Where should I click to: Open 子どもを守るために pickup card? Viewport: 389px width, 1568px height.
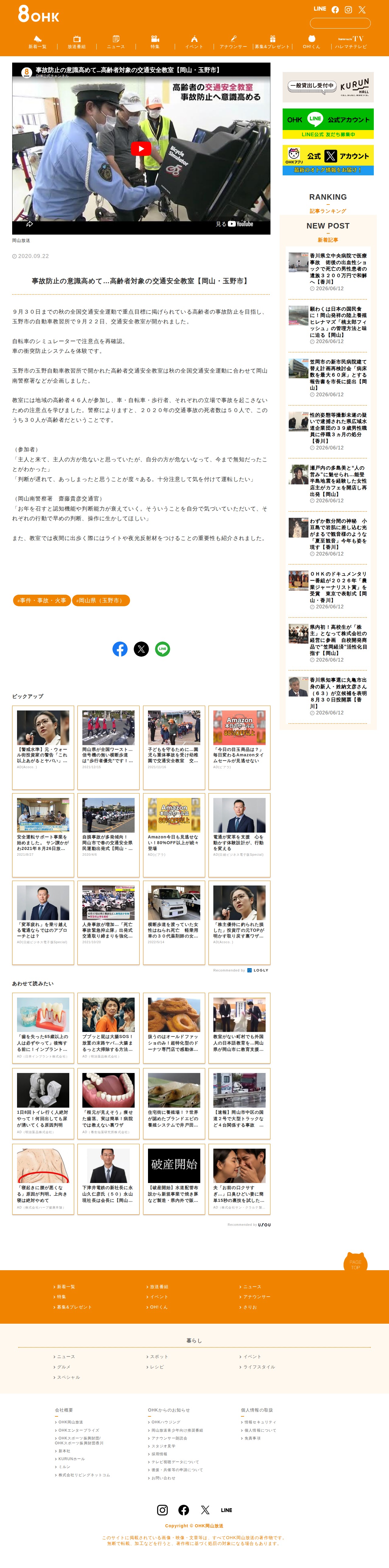(x=174, y=748)
